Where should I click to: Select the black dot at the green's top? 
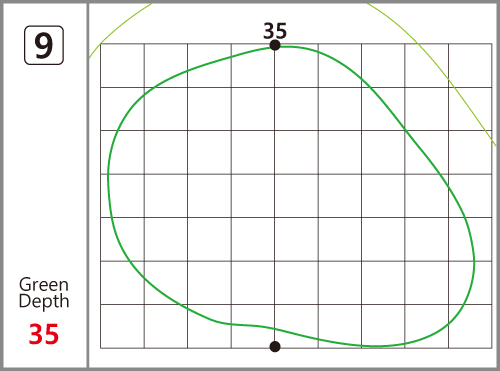(x=275, y=45)
